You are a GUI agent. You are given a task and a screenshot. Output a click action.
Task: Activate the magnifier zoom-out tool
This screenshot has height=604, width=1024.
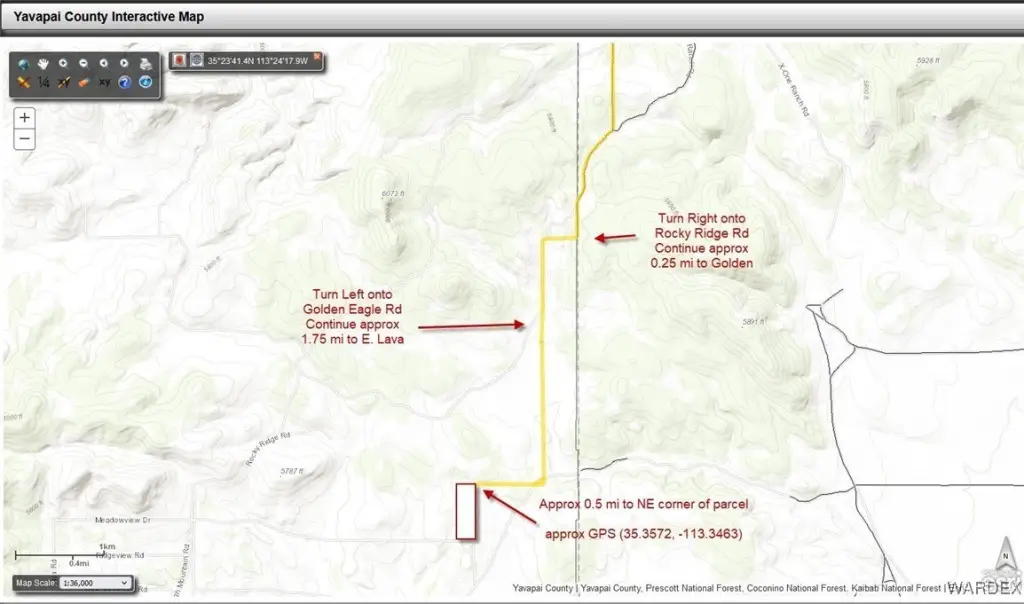pos(84,62)
